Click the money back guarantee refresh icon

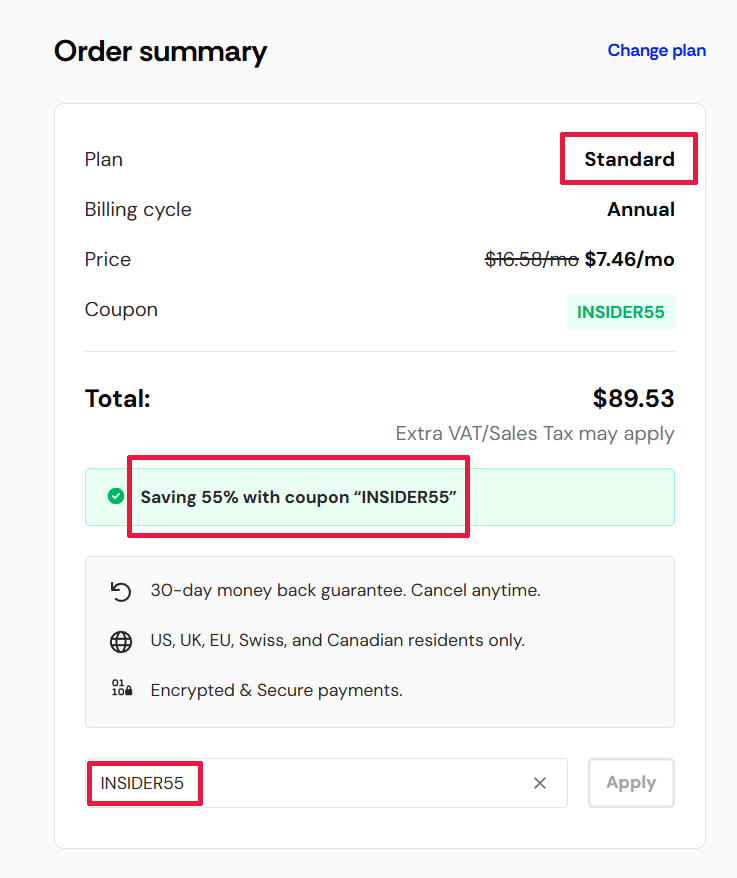[x=121, y=591]
